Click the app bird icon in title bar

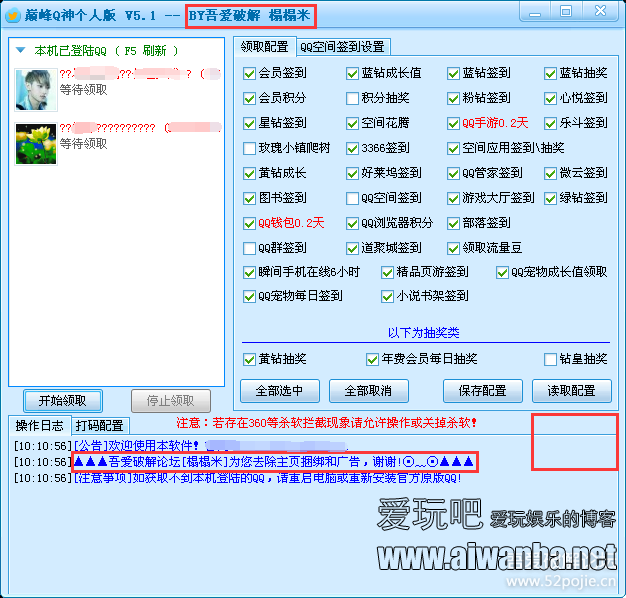(13, 16)
